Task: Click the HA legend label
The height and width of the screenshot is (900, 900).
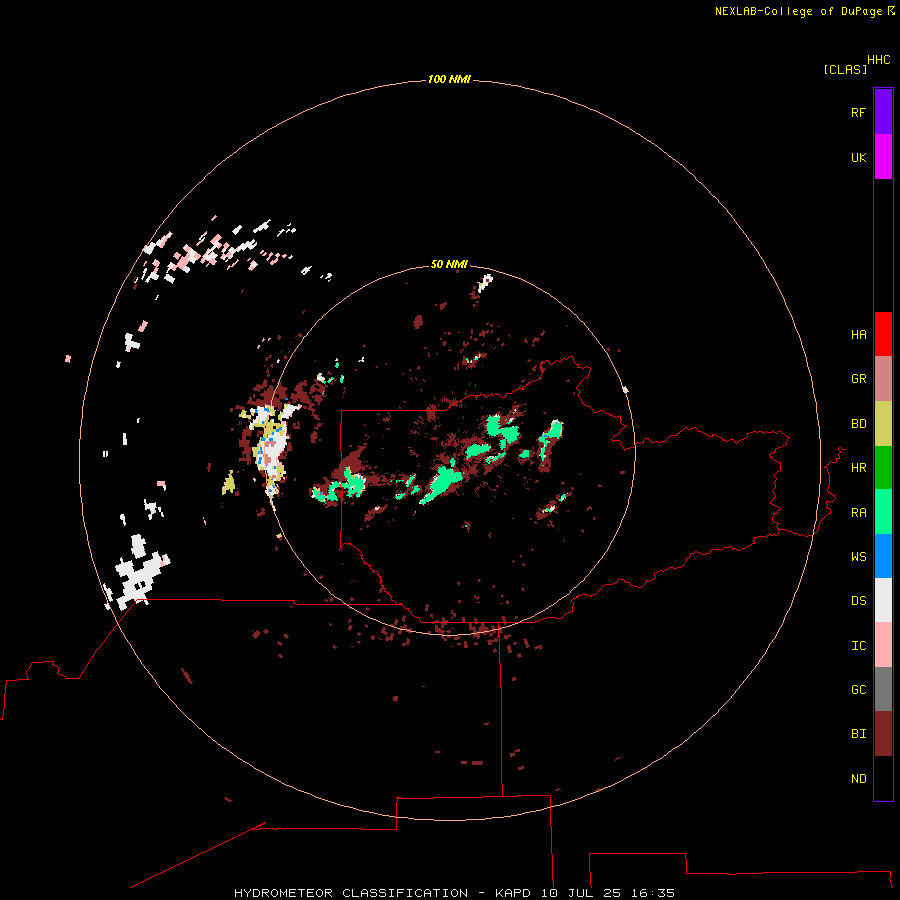Action: pyautogui.click(x=858, y=334)
